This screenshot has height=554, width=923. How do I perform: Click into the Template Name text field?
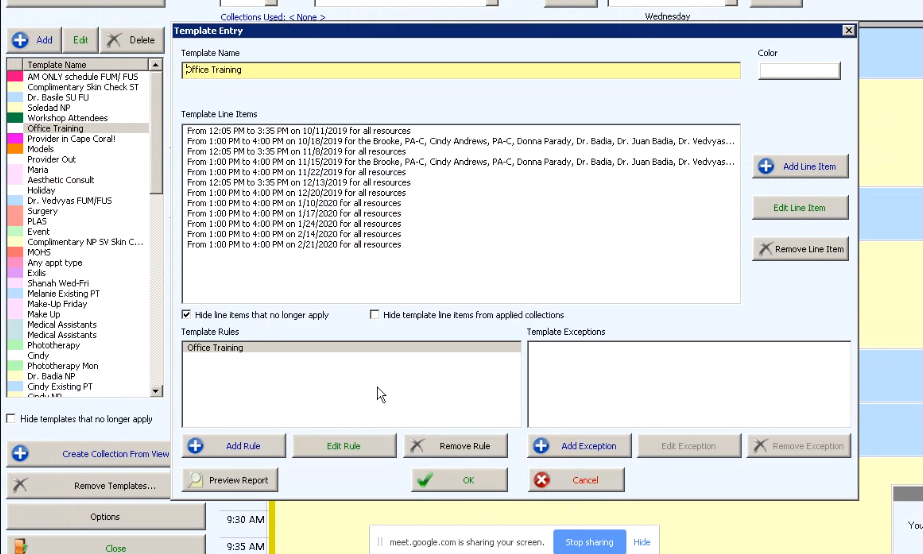[460, 70]
